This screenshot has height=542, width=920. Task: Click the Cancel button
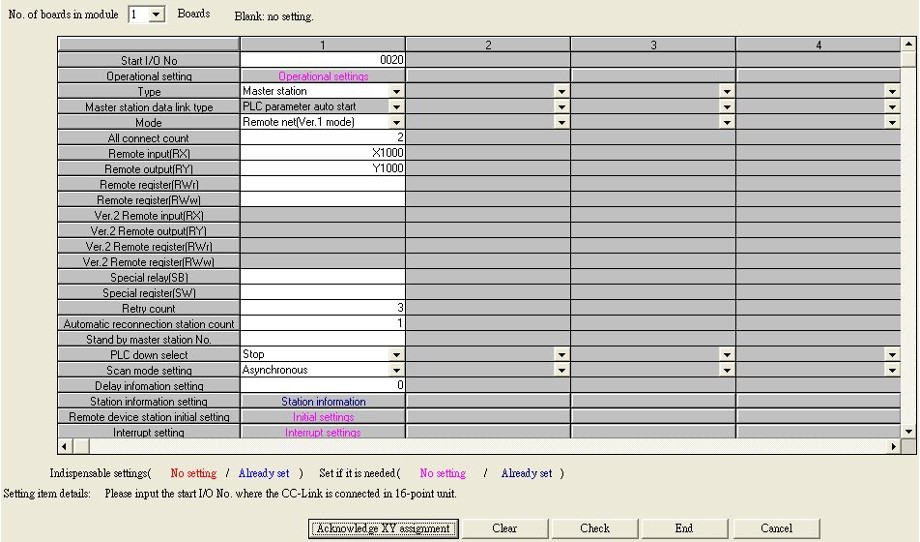pos(776,529)
